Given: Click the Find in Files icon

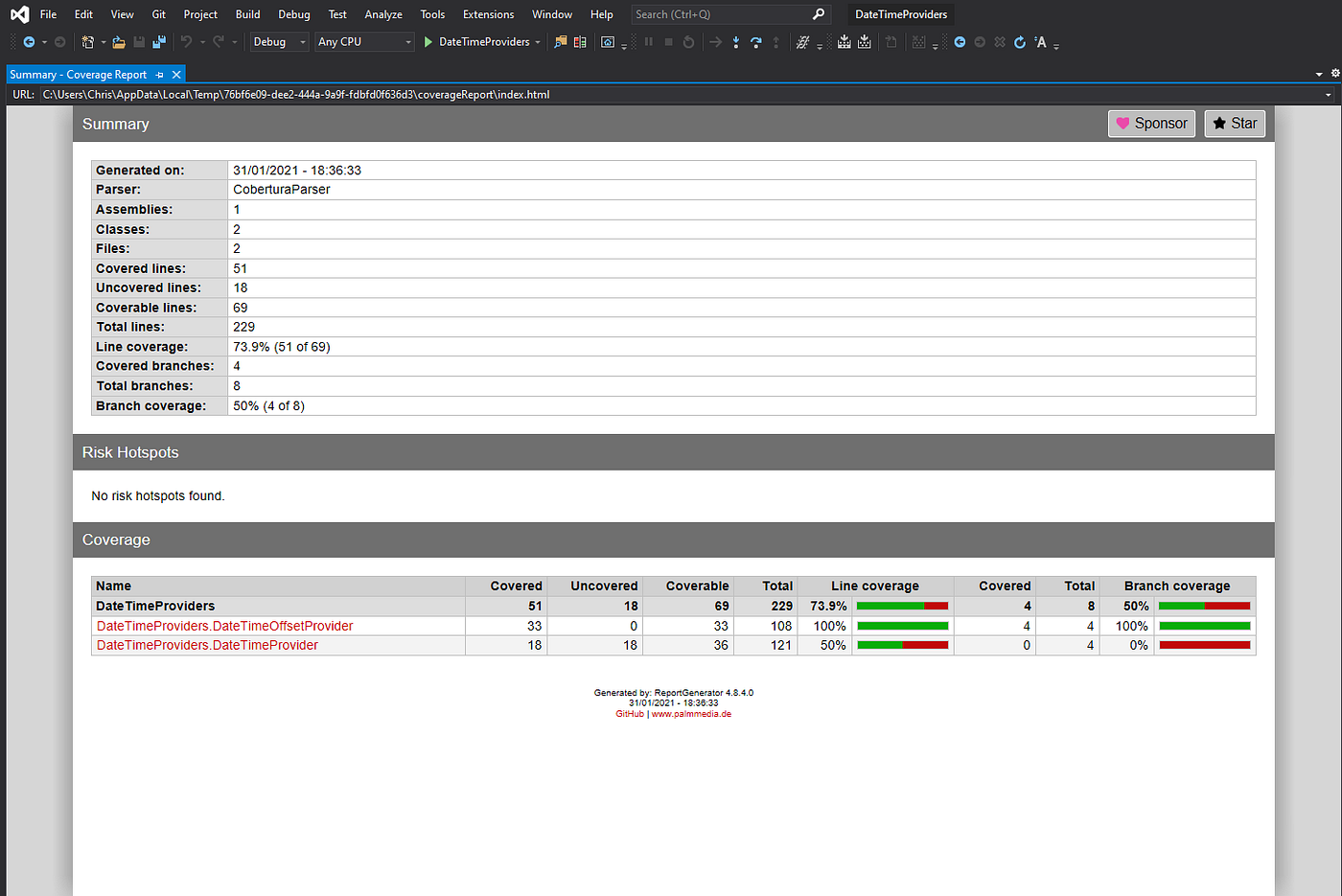Looking at the screenshot, I should (560, 42).
